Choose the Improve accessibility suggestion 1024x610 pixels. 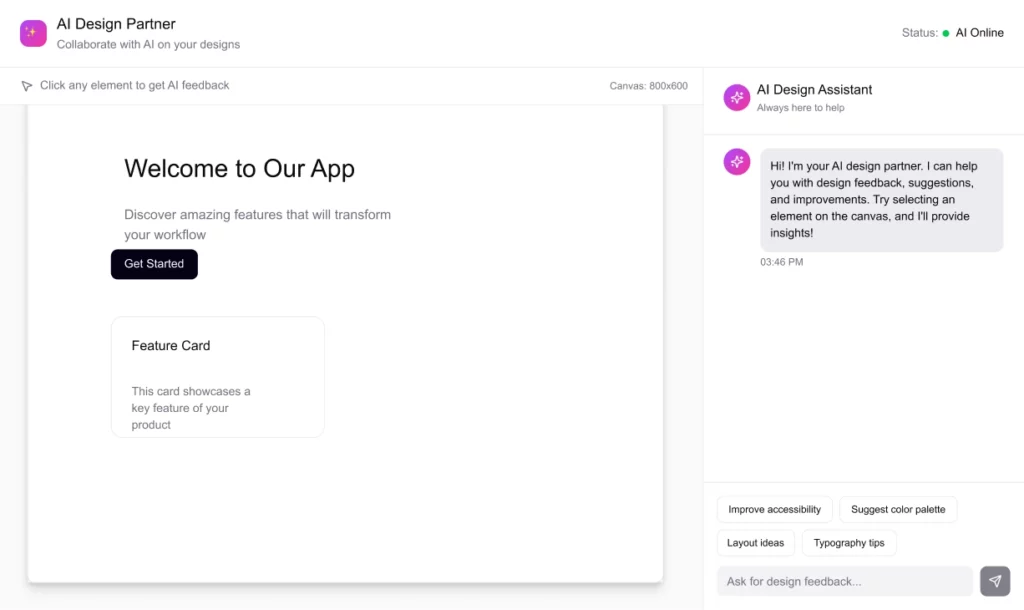click(x=774, y=510)
